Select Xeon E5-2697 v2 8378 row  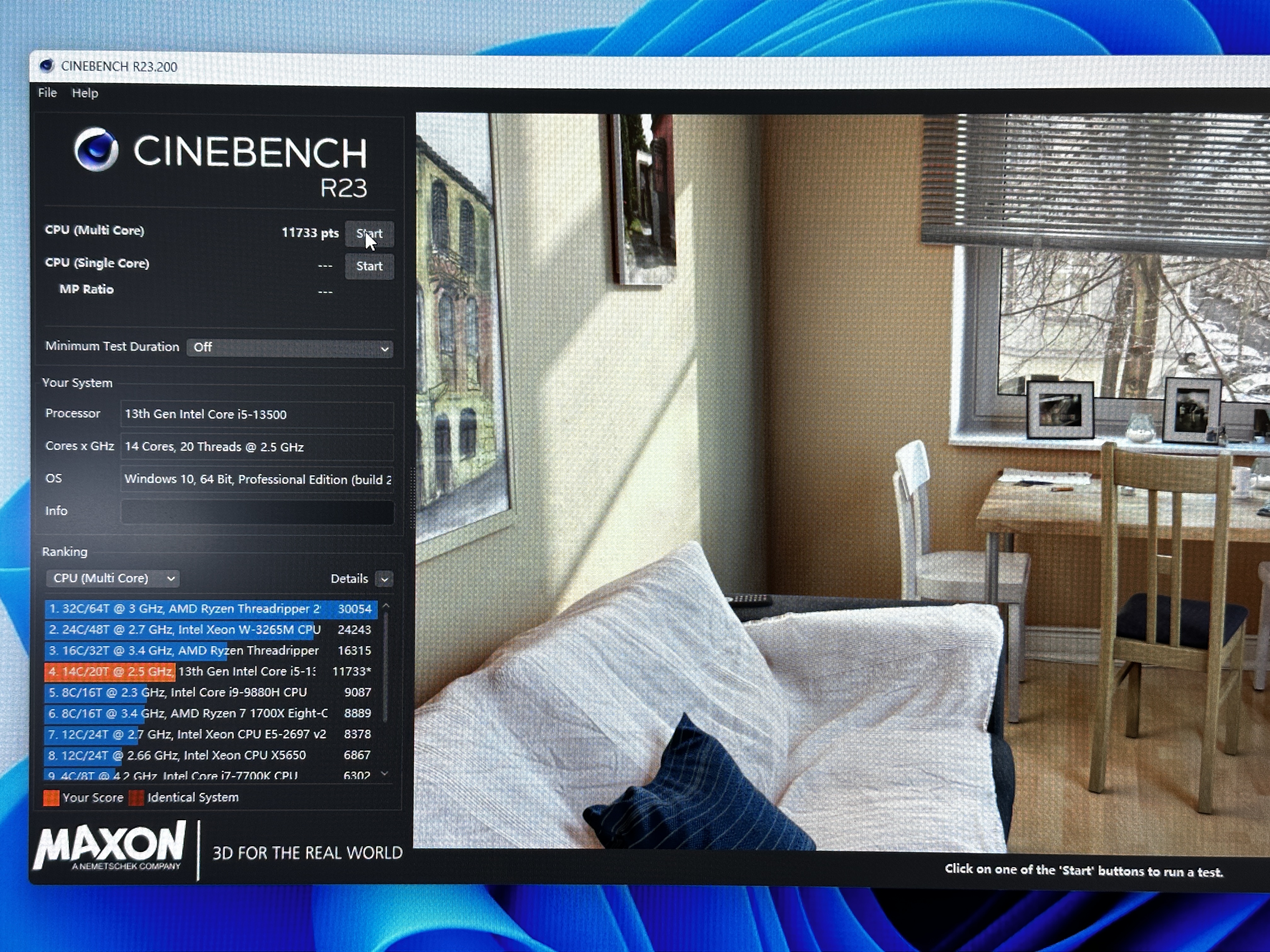click(x=211, y=734)
